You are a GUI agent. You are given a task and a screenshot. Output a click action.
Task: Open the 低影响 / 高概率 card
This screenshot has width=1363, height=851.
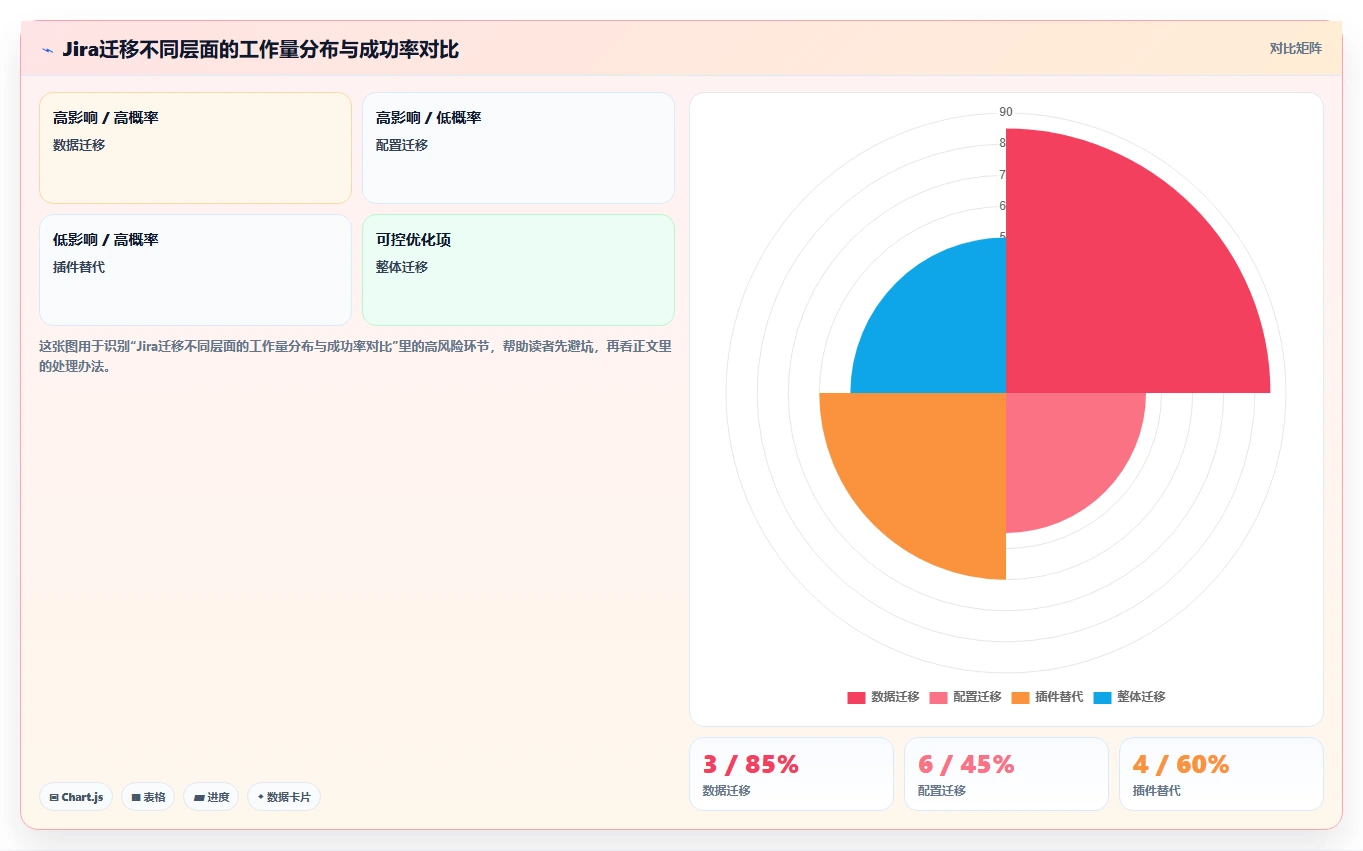pyautogui.click(x=195, y=270)
